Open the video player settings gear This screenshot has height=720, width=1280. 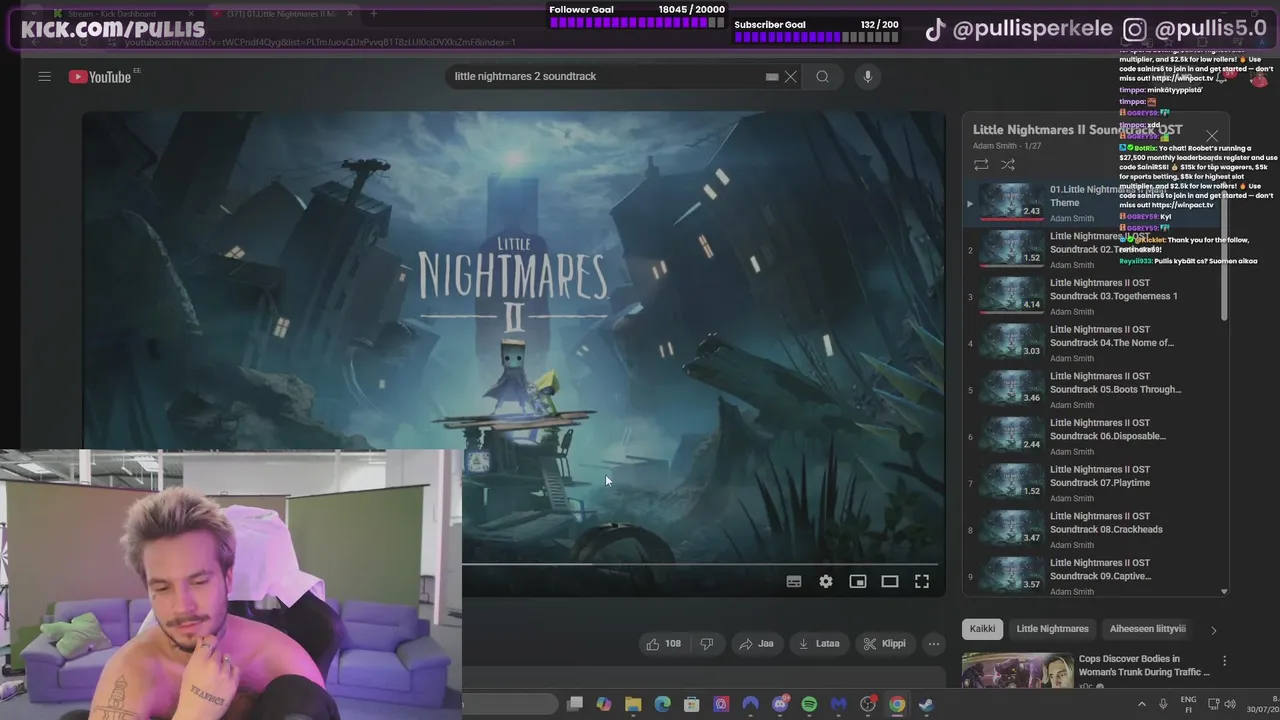(826, 581)
